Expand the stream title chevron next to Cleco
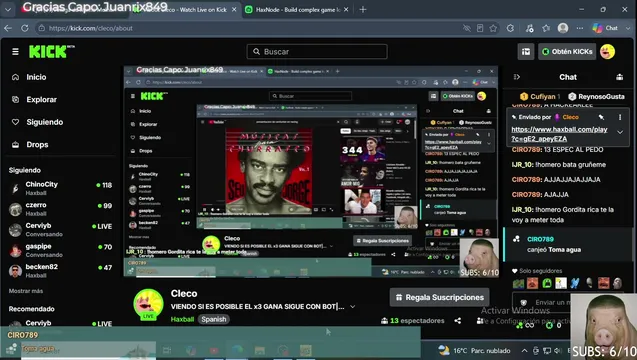This screenshot has width=637, height=360. (x=353, y=307)
